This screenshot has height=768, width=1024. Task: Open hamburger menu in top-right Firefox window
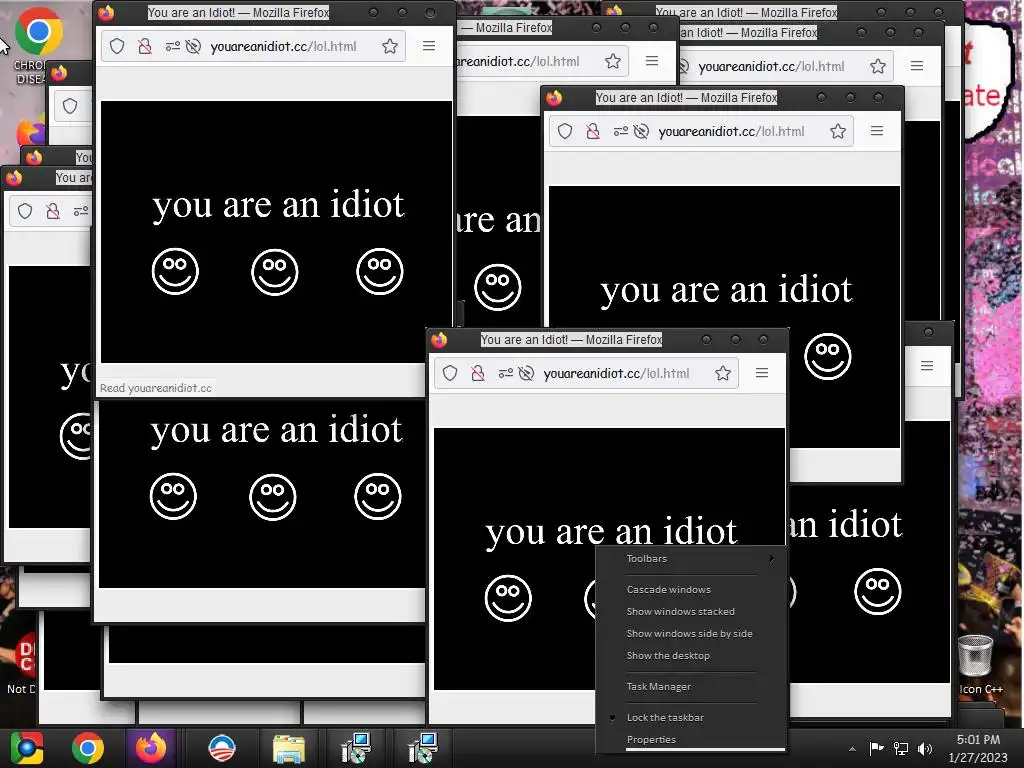[917, 65]
